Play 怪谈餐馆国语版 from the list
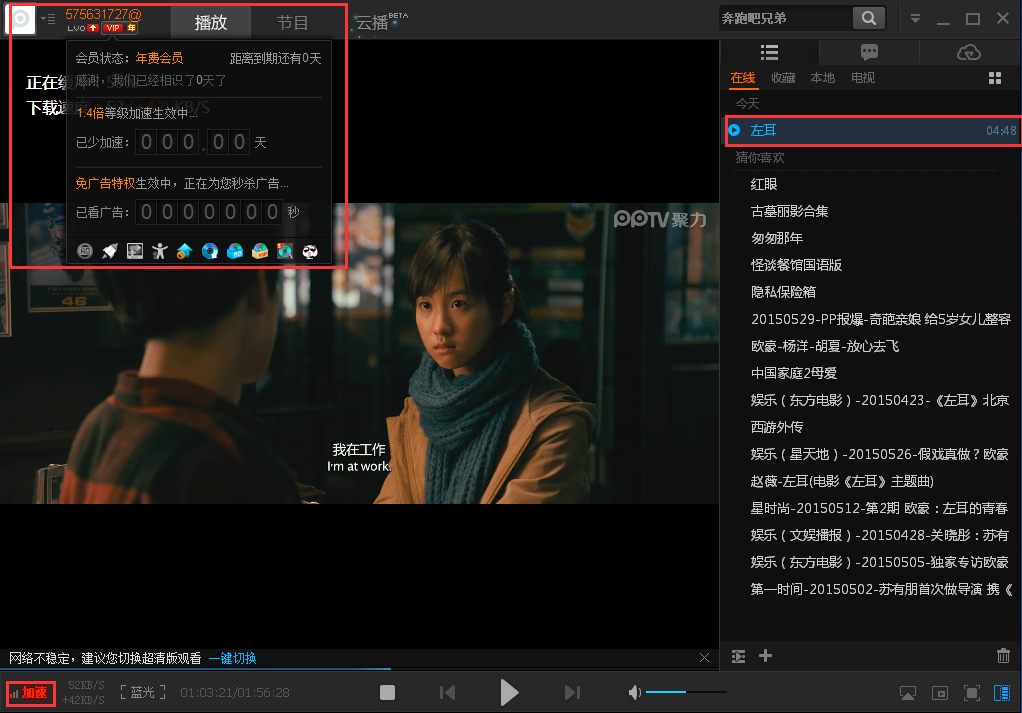 click(x=796, y=265)
